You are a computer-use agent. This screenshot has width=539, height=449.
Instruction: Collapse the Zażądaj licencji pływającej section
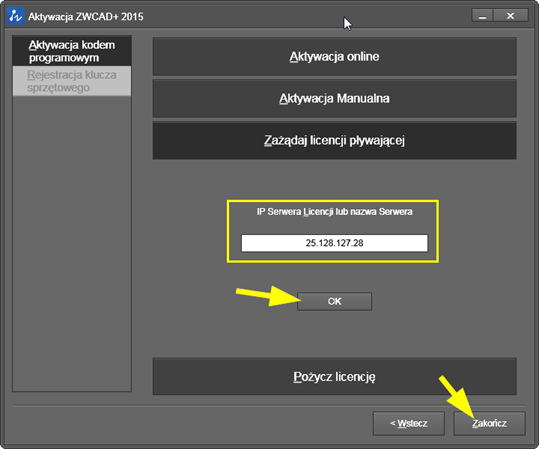tap(334, 140)
